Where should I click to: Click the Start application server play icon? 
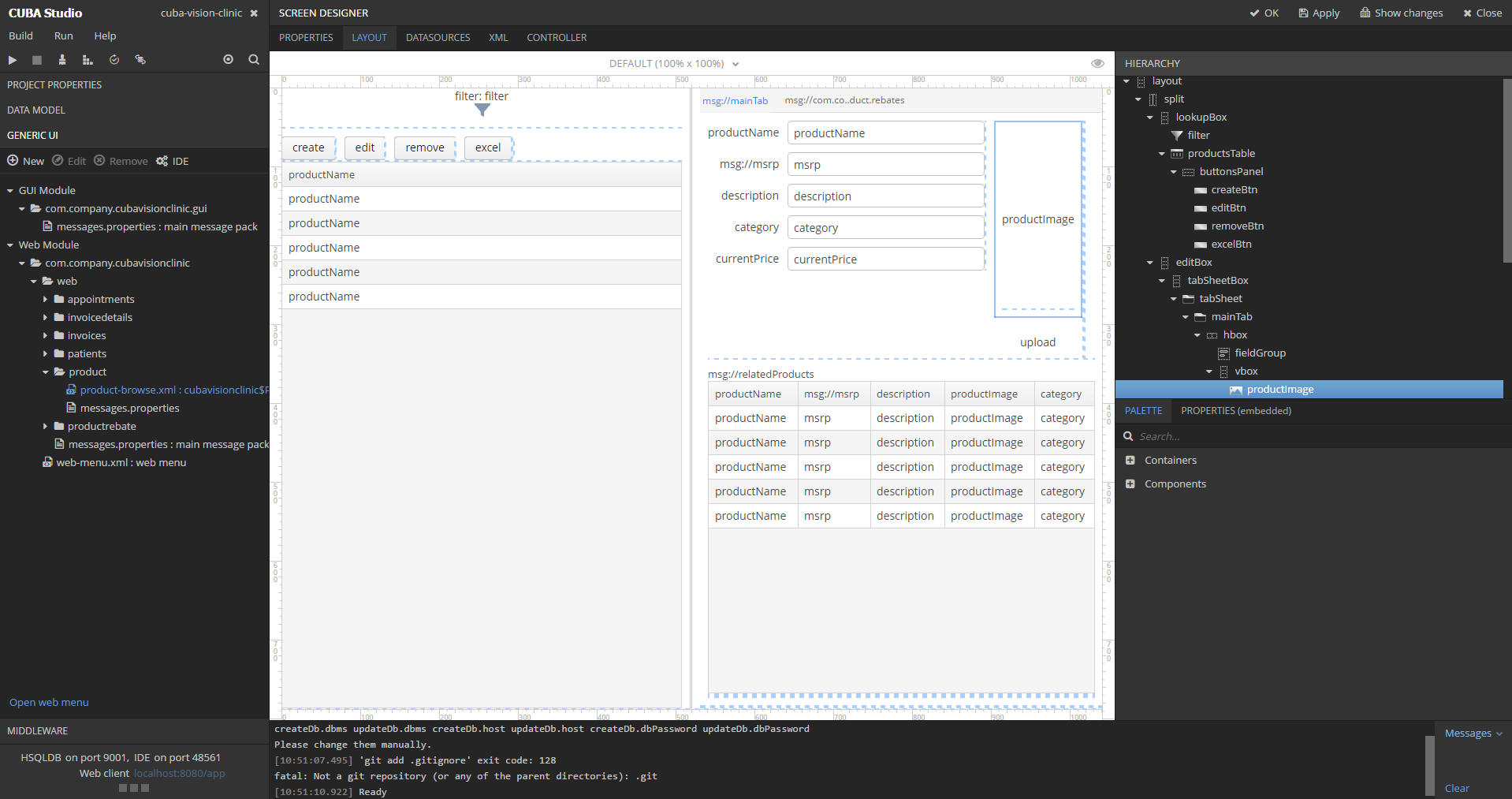pos(13,60)
